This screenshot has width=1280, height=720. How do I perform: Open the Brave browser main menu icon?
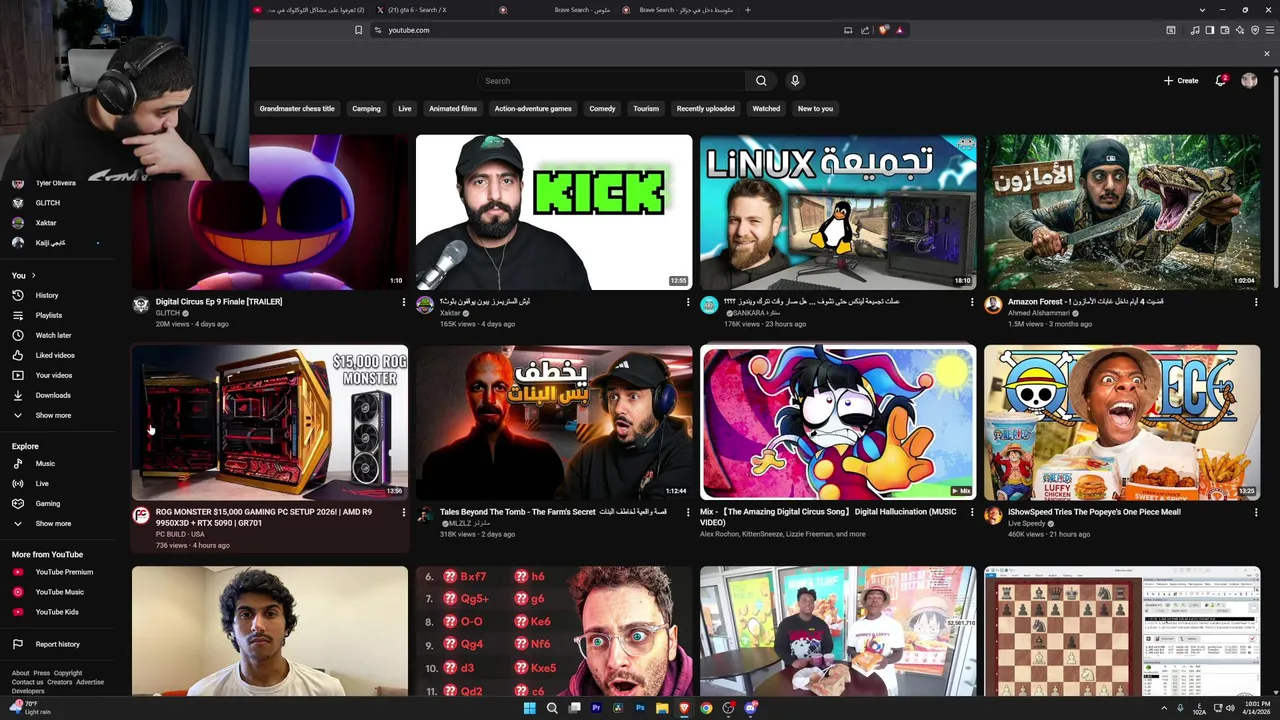1268,30
